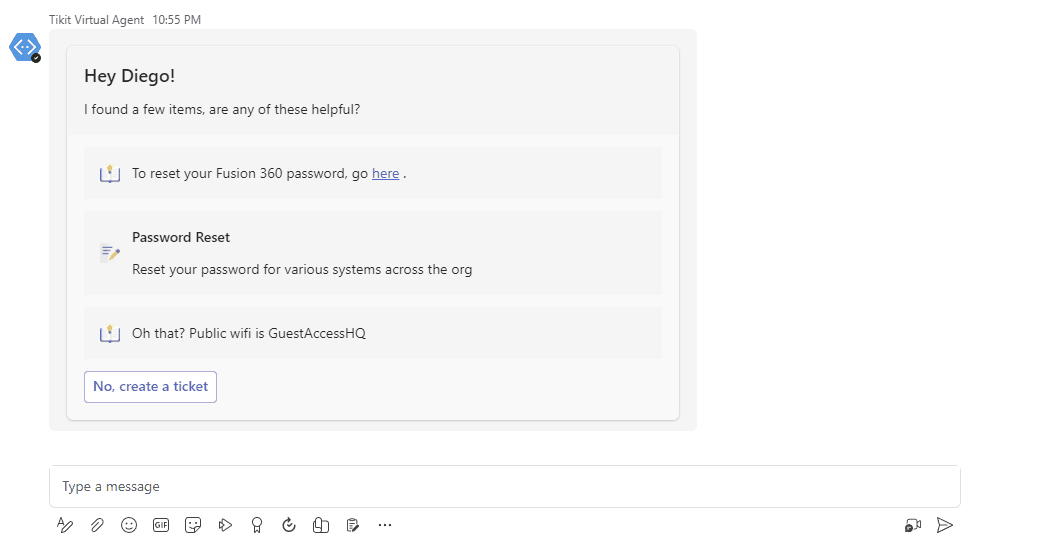1053x544 pixels.
Task: Click the video clip record icon
Action: pyautogui.click(x=913, y=525)
